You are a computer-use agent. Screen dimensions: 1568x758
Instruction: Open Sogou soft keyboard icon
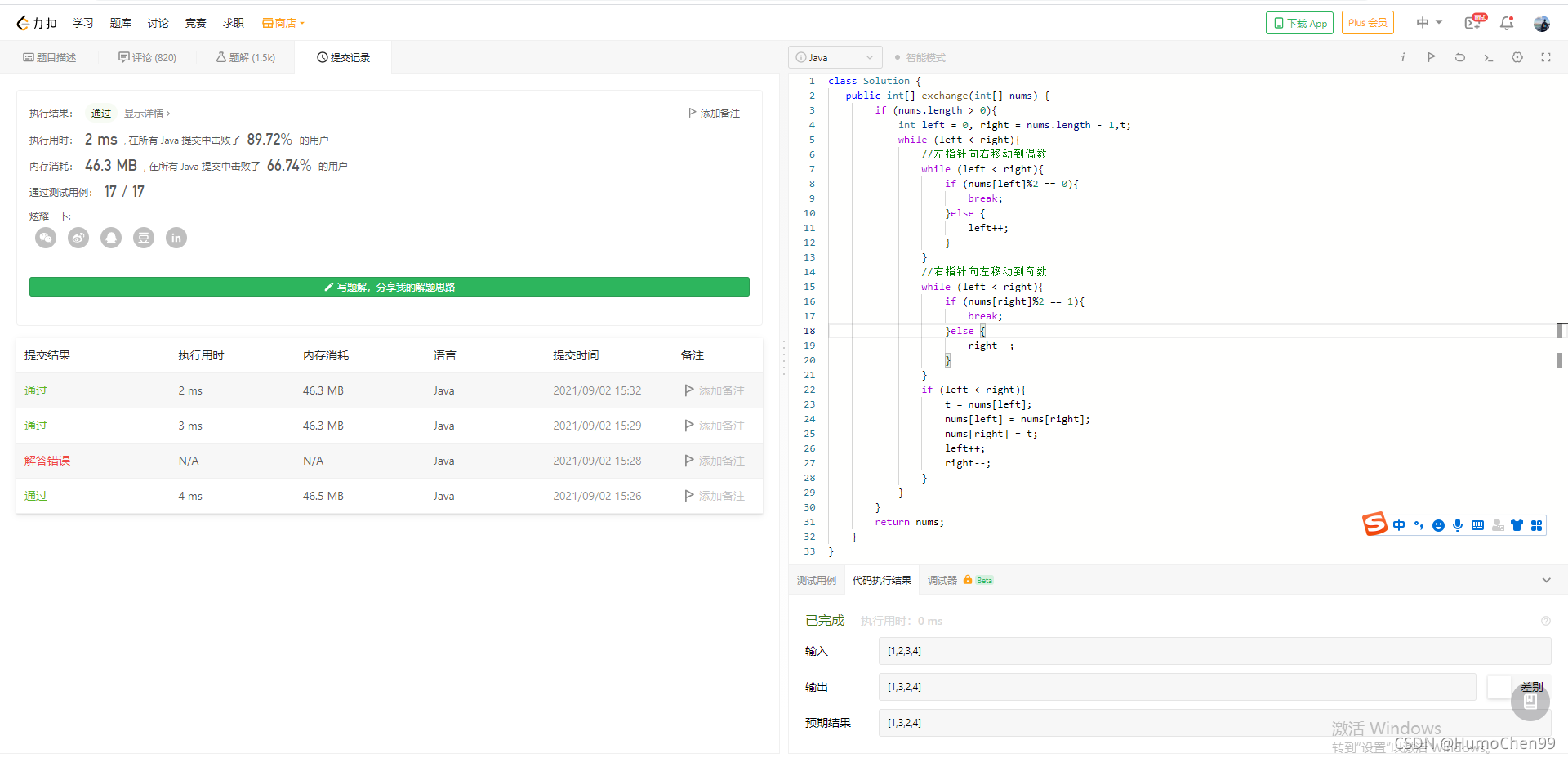click(1477, 525)
